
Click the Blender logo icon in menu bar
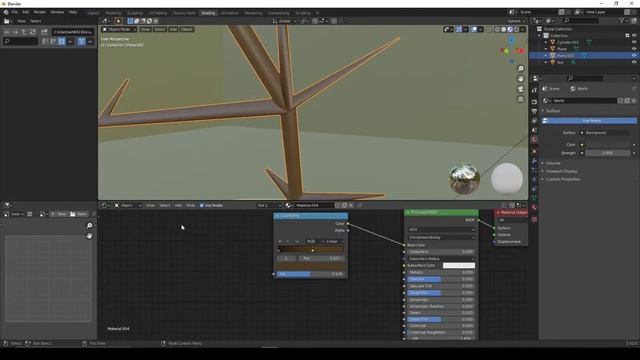click(6, 12)
